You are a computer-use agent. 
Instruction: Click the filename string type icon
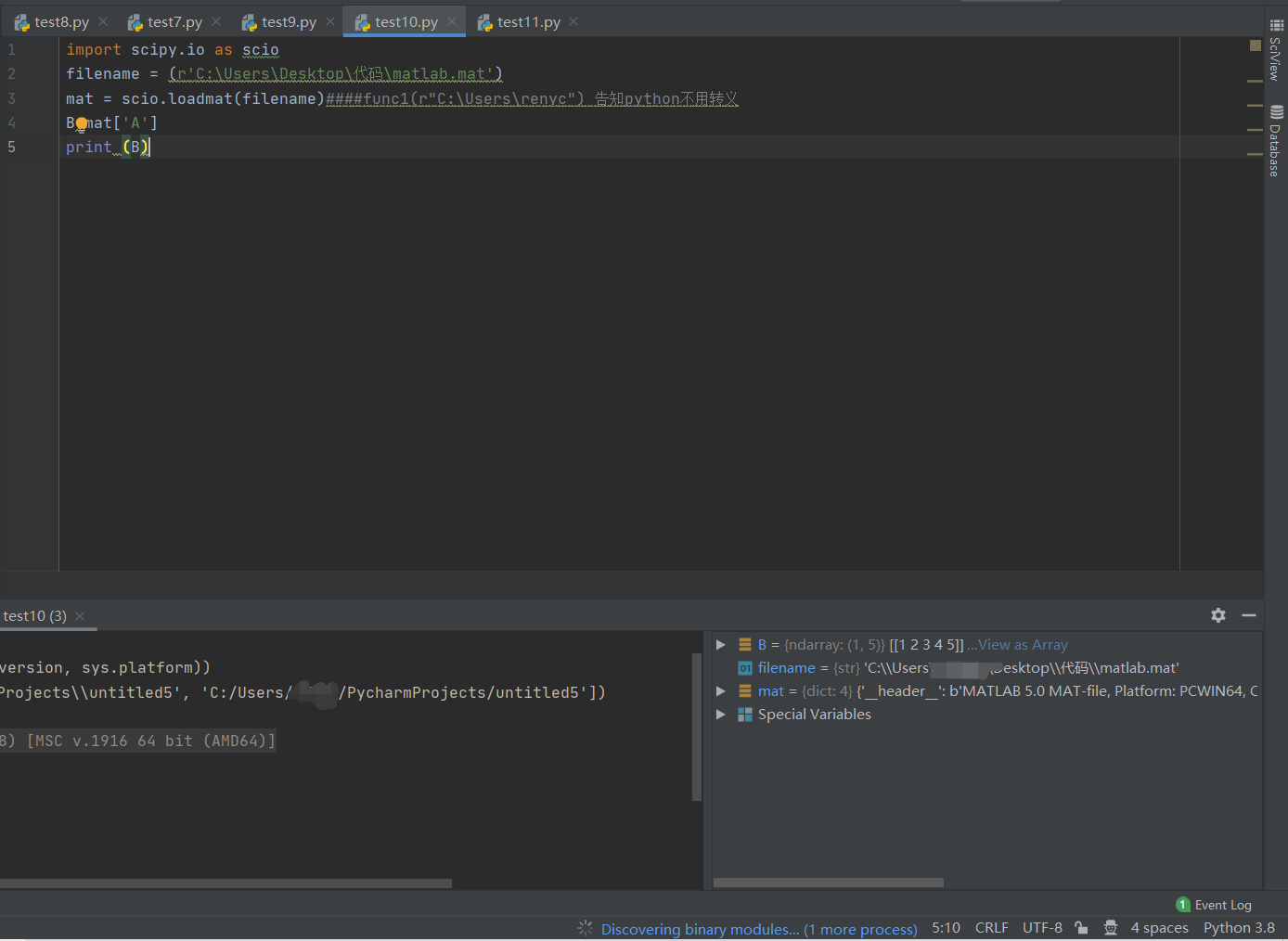(x=744, y=667)
